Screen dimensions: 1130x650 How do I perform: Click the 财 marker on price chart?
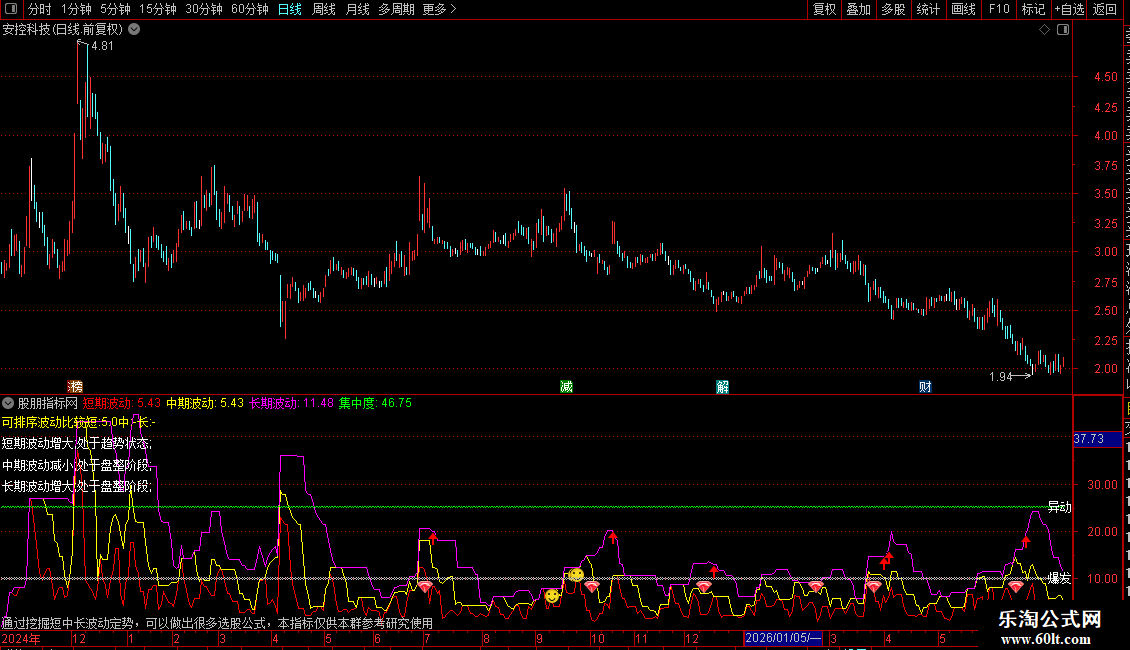tap(925, 387)
